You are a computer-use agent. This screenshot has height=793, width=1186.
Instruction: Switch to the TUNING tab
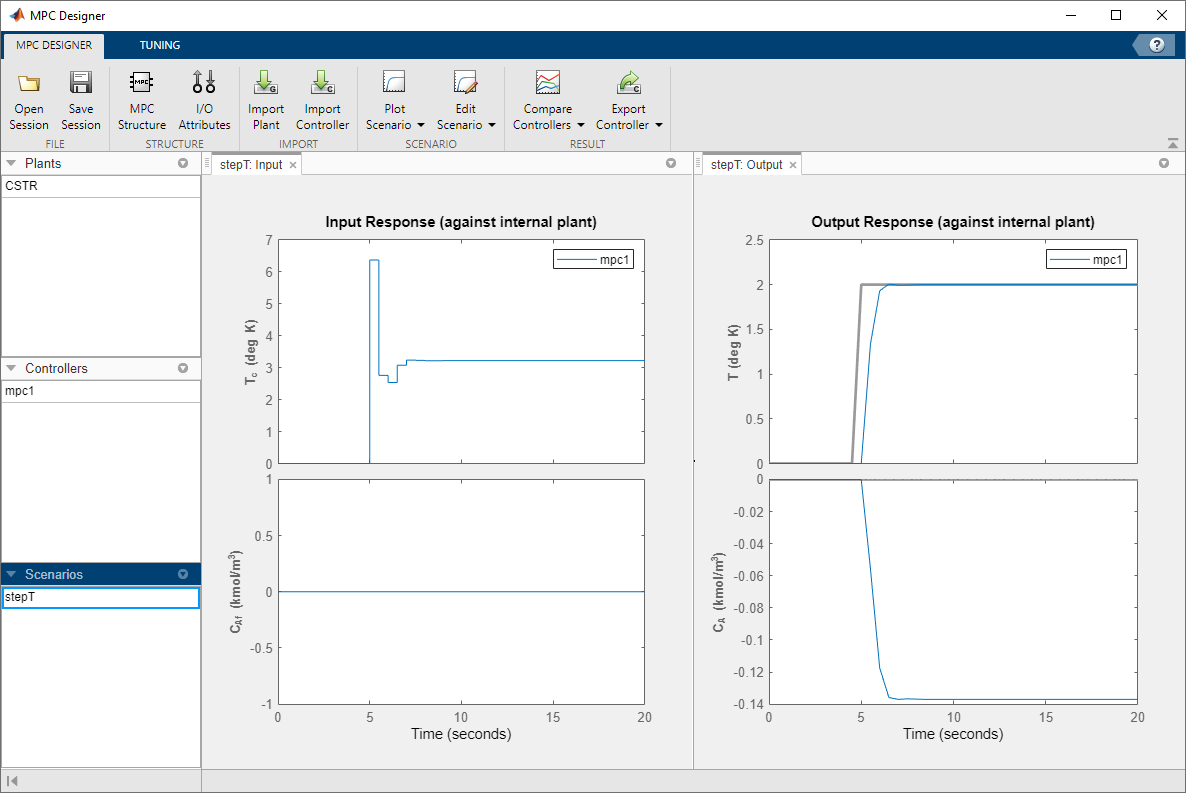click(160, 45)
